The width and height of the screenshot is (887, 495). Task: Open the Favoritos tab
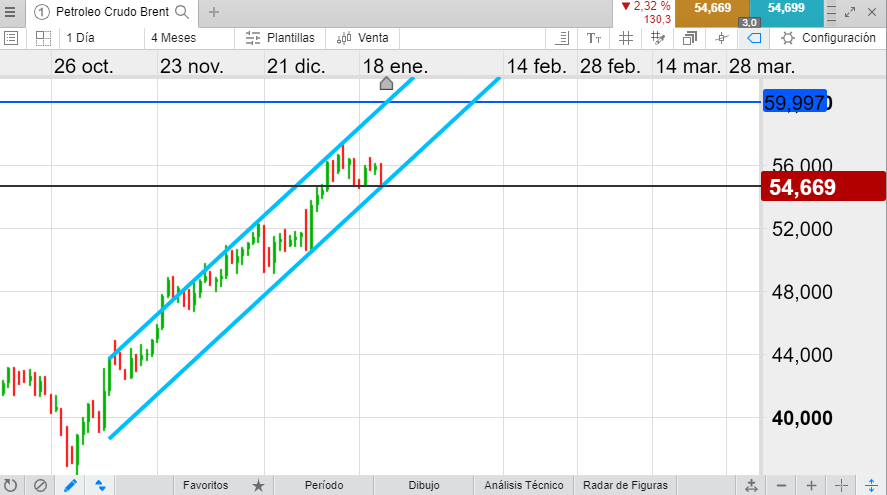tap(205, 485)
